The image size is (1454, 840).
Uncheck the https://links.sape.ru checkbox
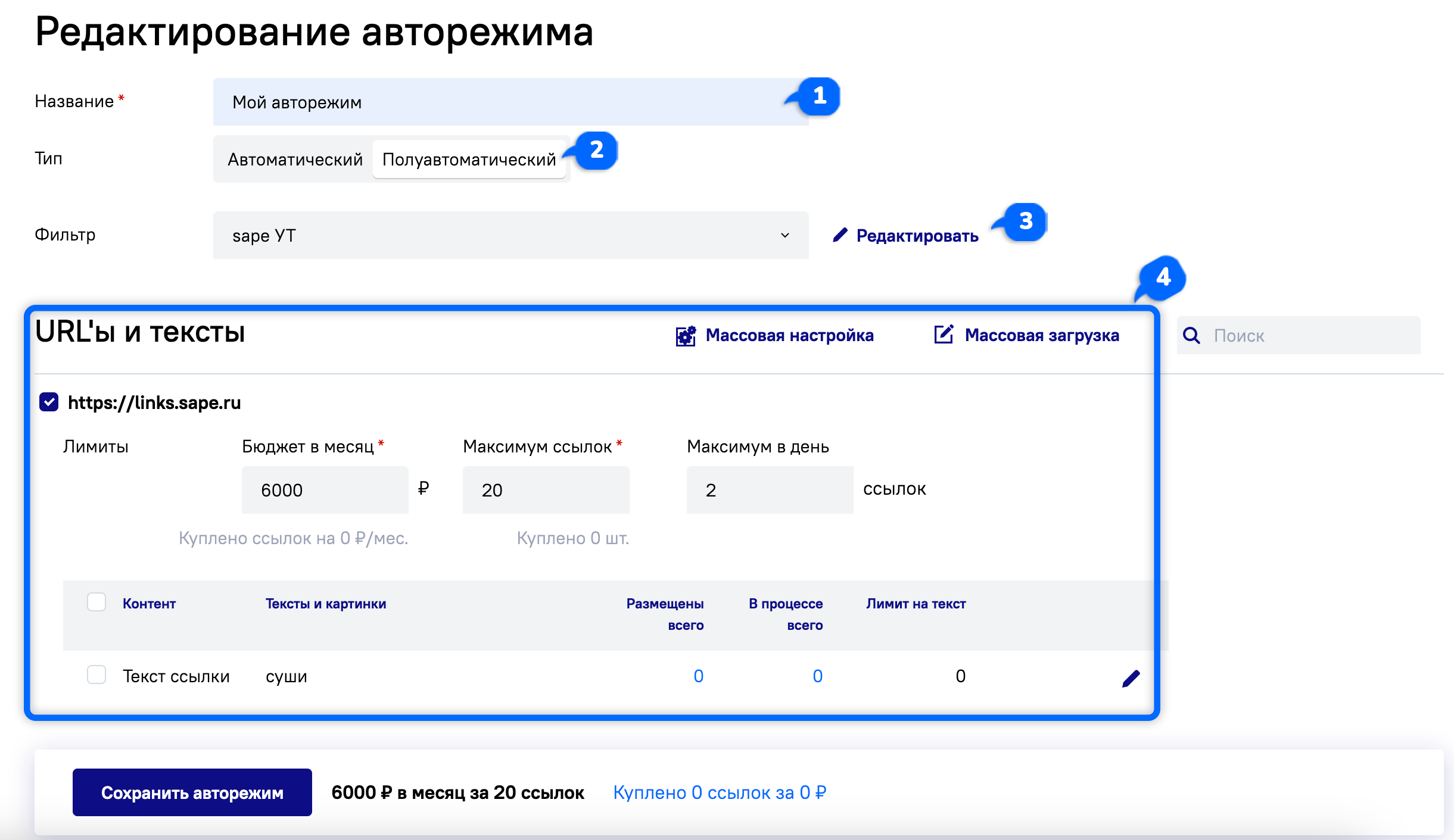[x=49, y=402]
